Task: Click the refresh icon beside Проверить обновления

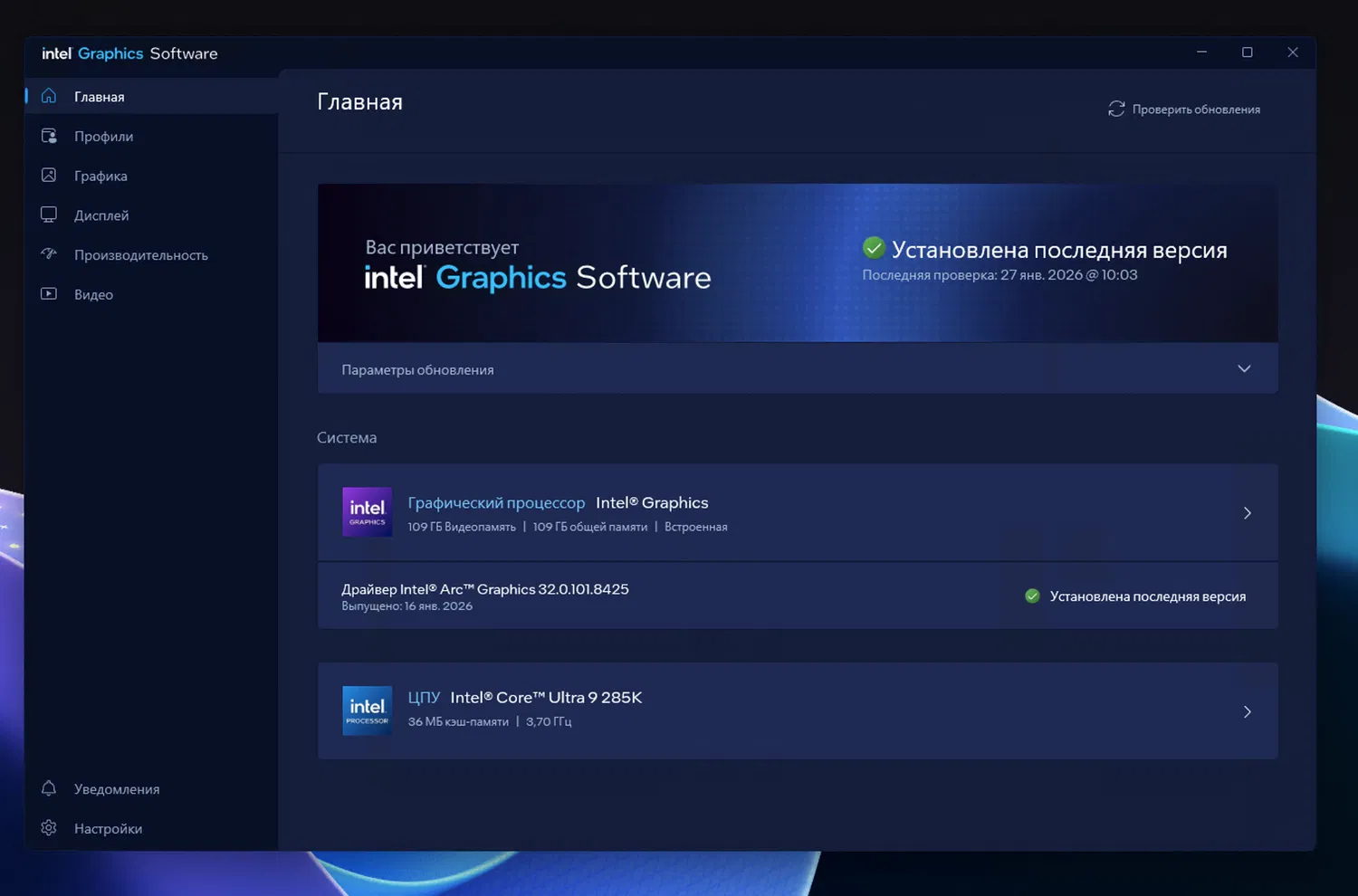Action: click(1116, 109)
